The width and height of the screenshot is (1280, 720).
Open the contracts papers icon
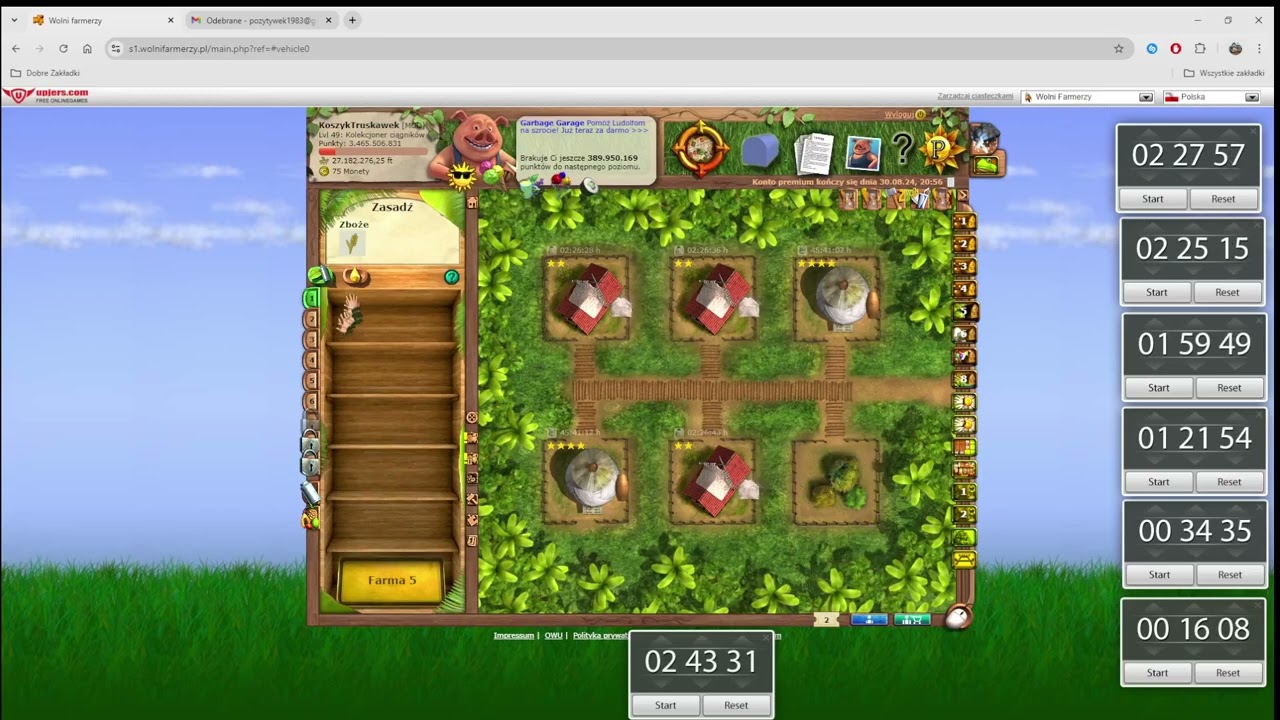coord(812,152)
